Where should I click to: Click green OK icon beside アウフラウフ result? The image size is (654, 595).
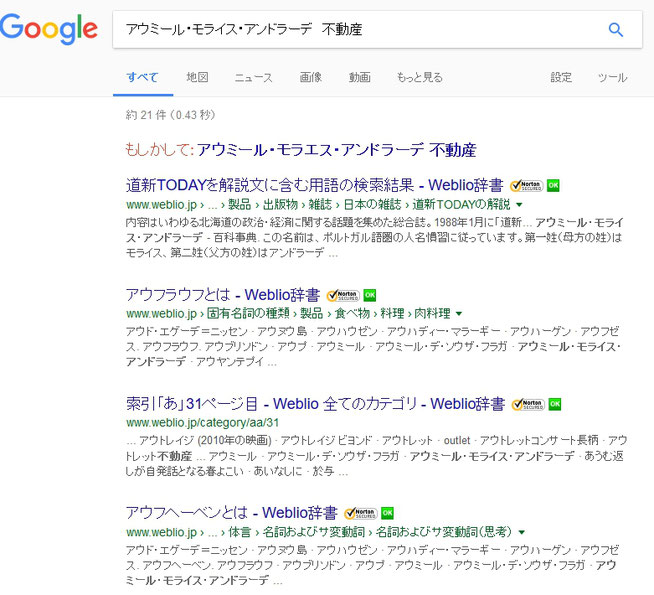370,295
